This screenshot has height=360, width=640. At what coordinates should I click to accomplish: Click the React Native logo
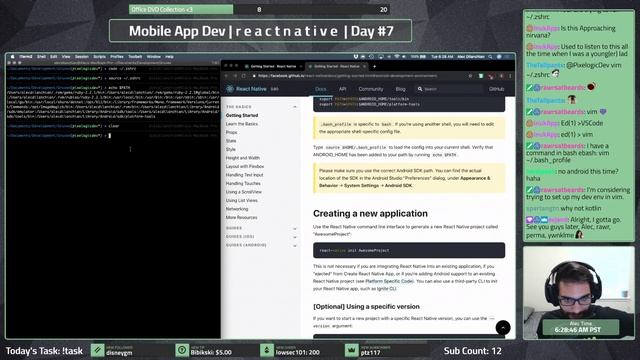230,89
